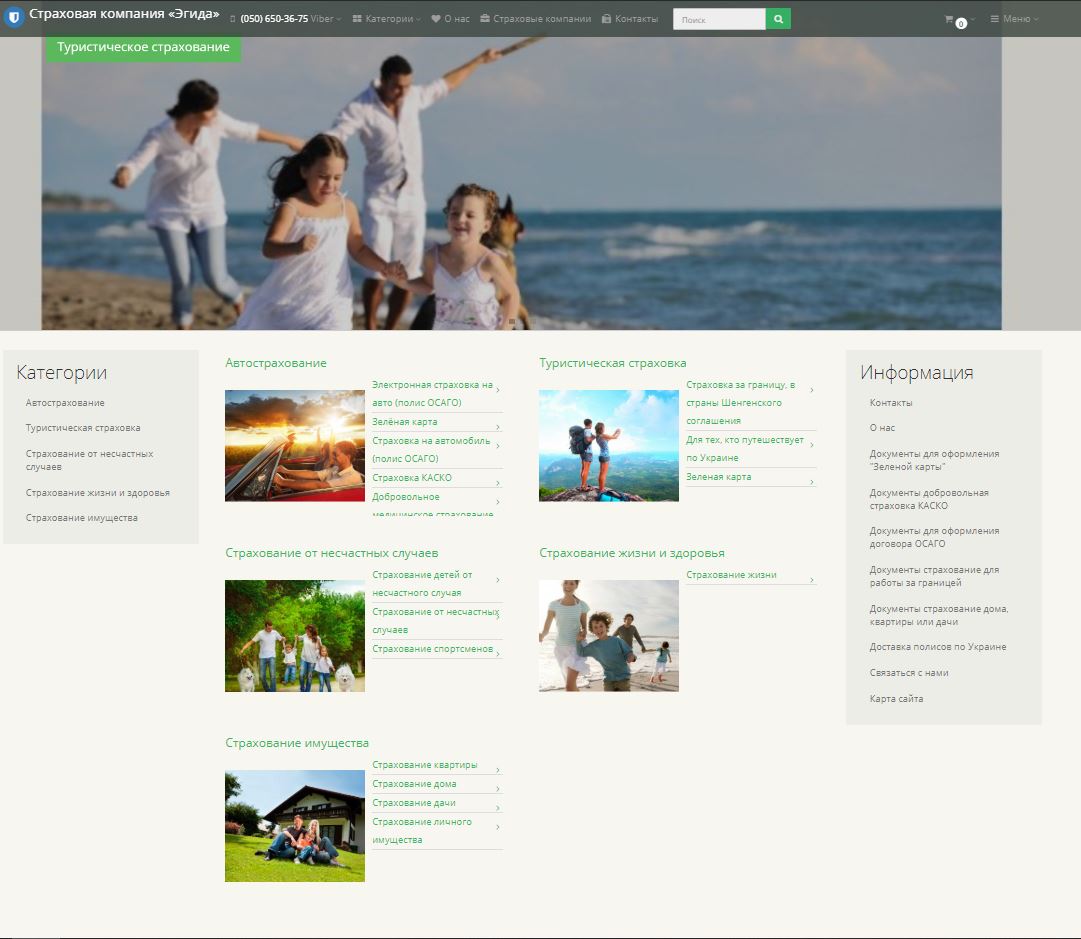Click the grid icon beside Категории

pyautogui.click(x=357, y=19)
